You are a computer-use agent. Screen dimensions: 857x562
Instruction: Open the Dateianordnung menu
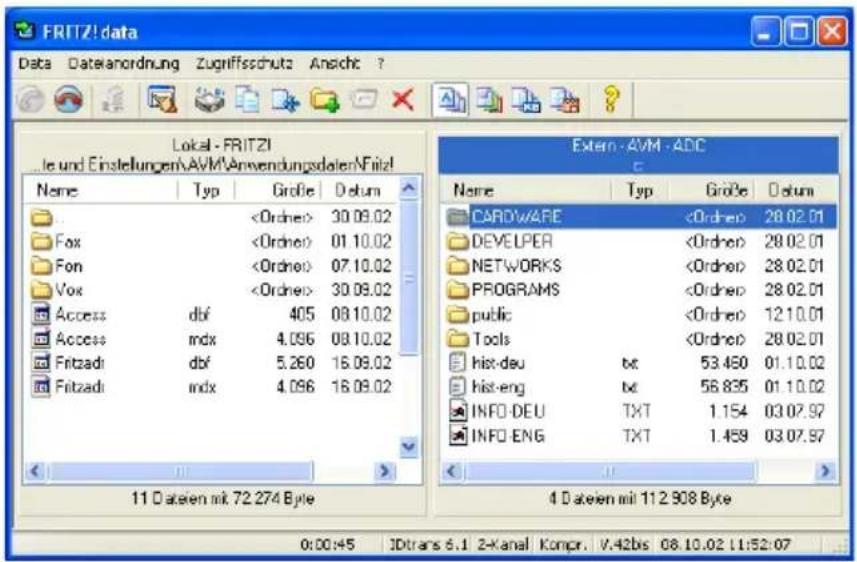(124, 63)
